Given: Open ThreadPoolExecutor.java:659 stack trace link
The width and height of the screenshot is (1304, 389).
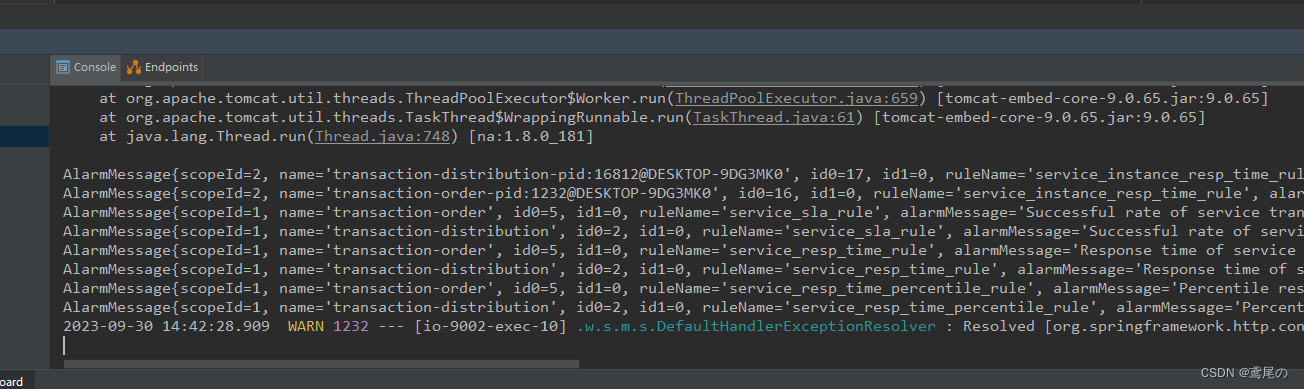Looking at the screenshot, I should [x=797, y=99].
